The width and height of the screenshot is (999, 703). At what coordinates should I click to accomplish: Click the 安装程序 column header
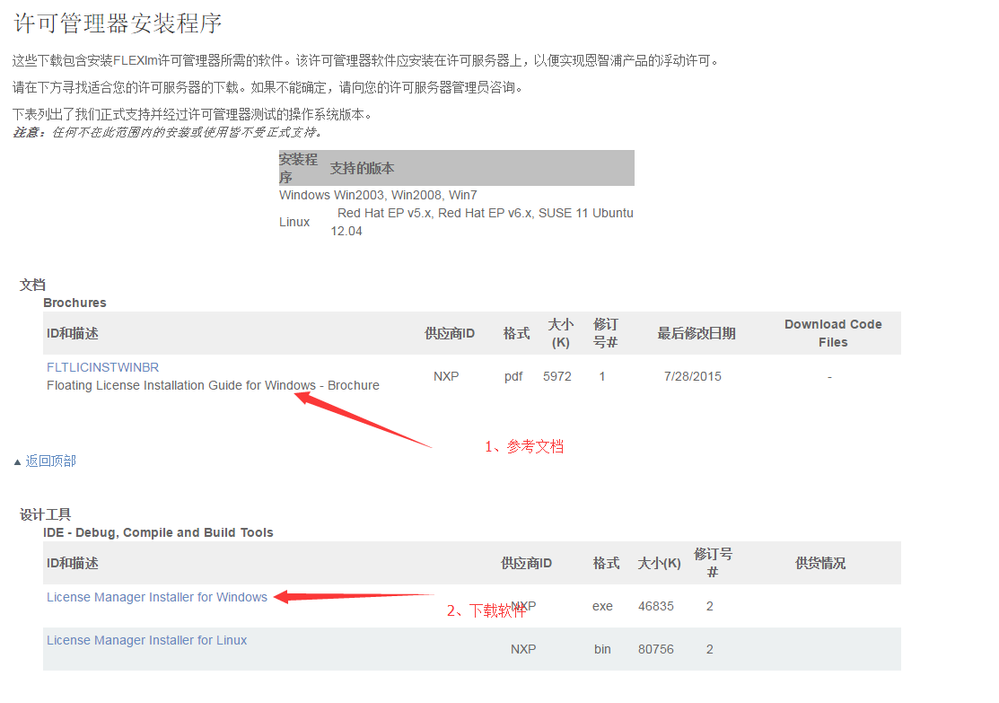tap(298, 168)
